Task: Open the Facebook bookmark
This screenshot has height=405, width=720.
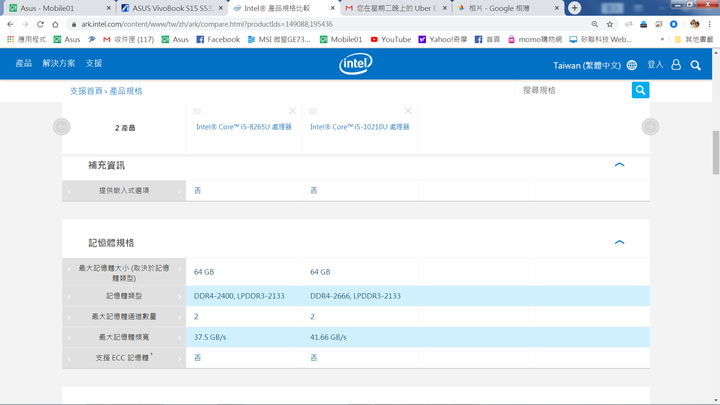Action: (x=218, y=39)
